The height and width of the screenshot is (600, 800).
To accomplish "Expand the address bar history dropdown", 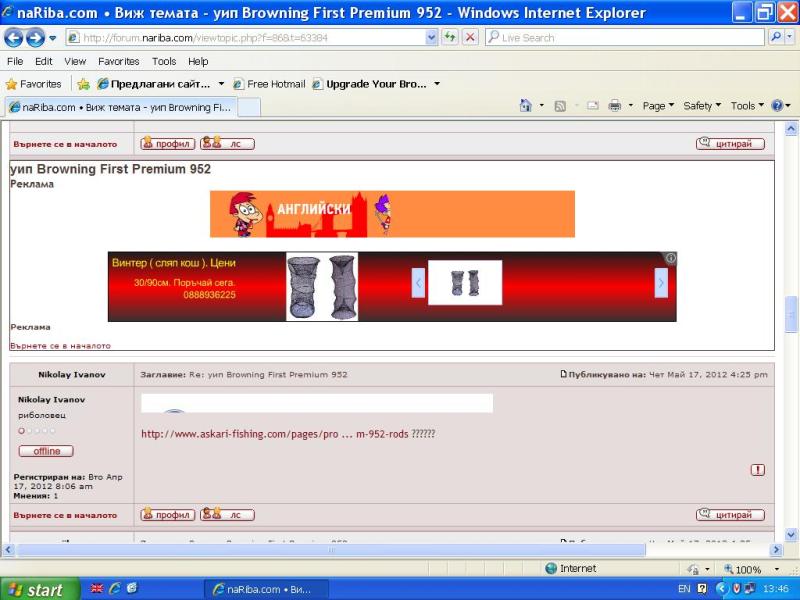I will [x=431, y=37].
